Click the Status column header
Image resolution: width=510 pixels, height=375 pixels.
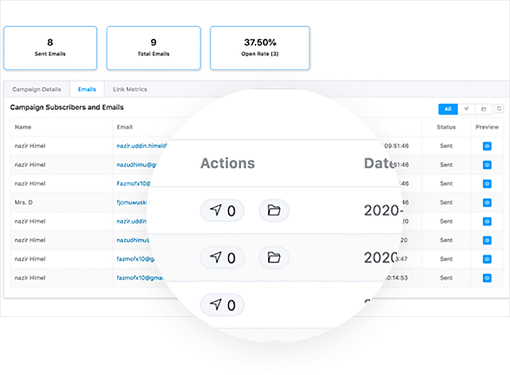point(446,127)
